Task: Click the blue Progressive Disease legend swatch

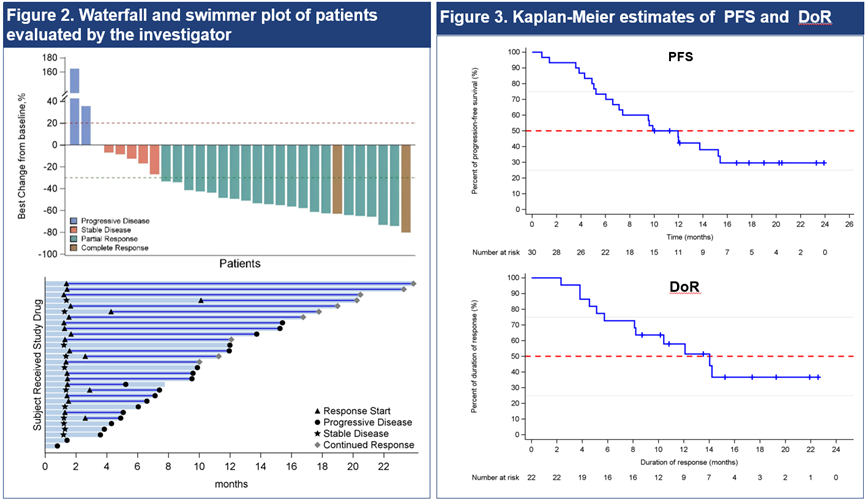Action: (x=74, y=219)
